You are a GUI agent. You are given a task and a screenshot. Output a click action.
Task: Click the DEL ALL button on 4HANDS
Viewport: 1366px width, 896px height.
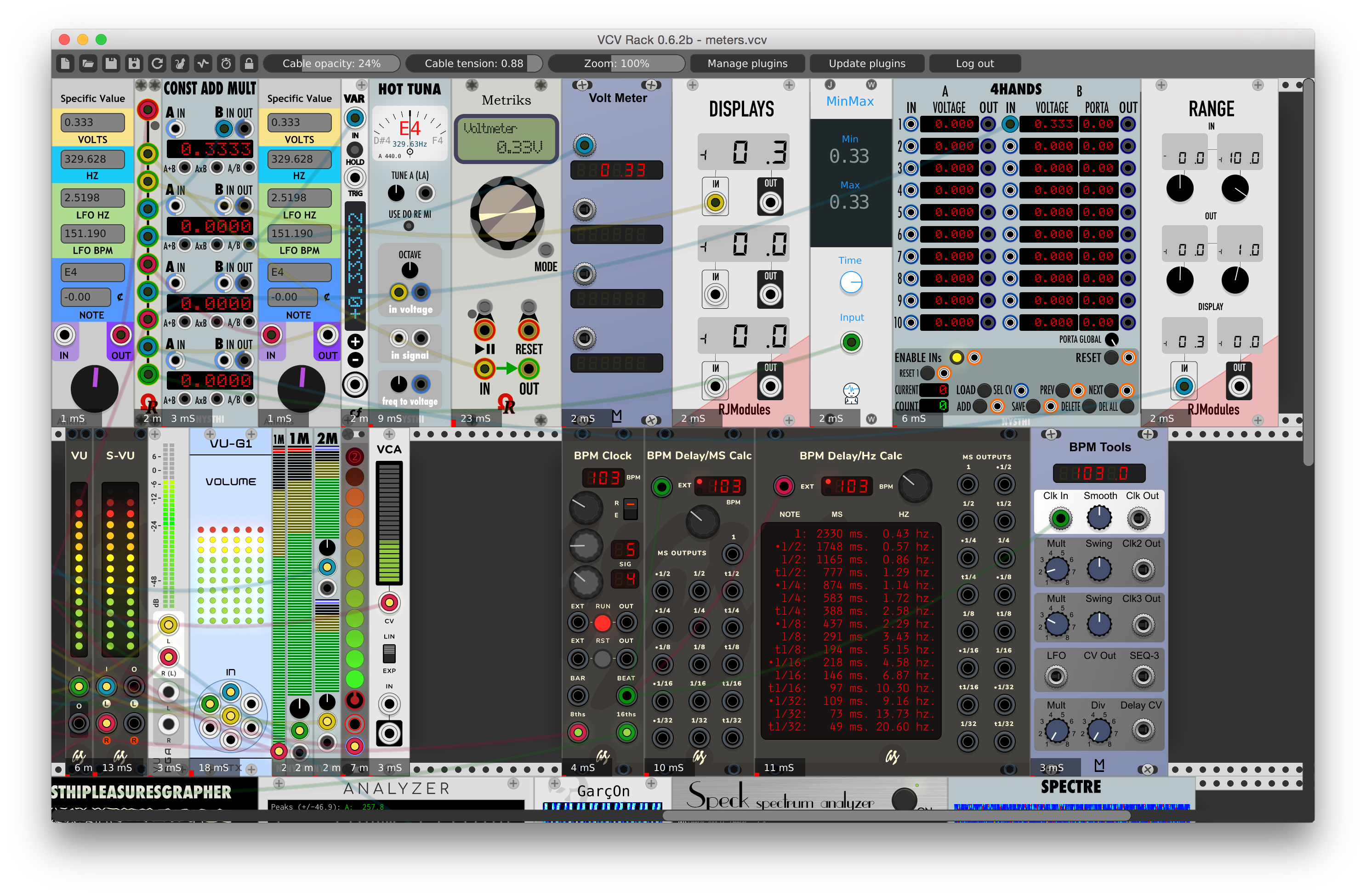[x=1127, y=407]
